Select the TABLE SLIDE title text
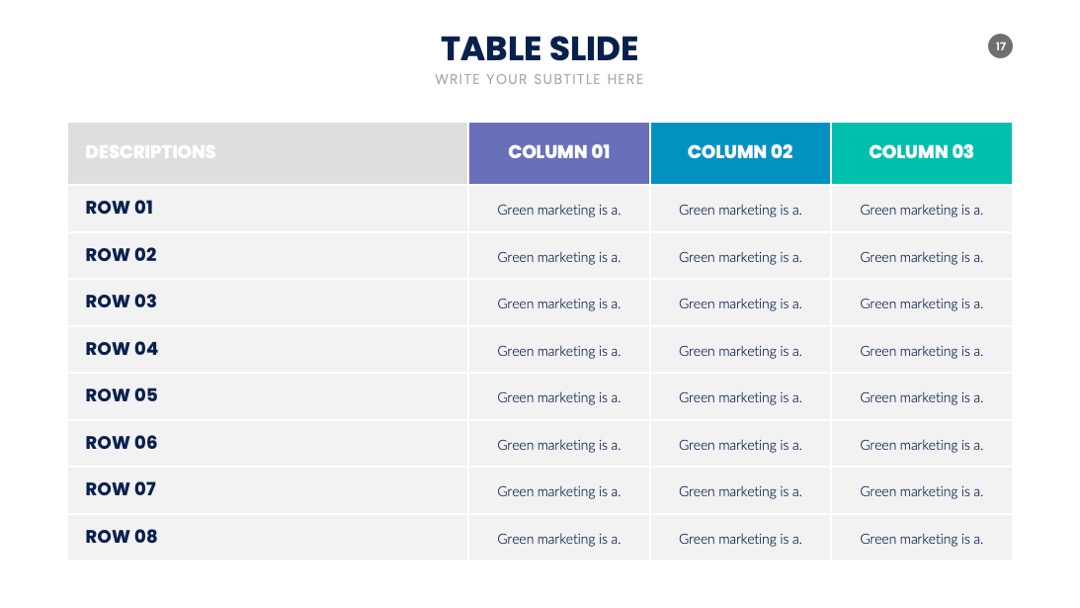 pyautogui.click(x=539, y=49)
